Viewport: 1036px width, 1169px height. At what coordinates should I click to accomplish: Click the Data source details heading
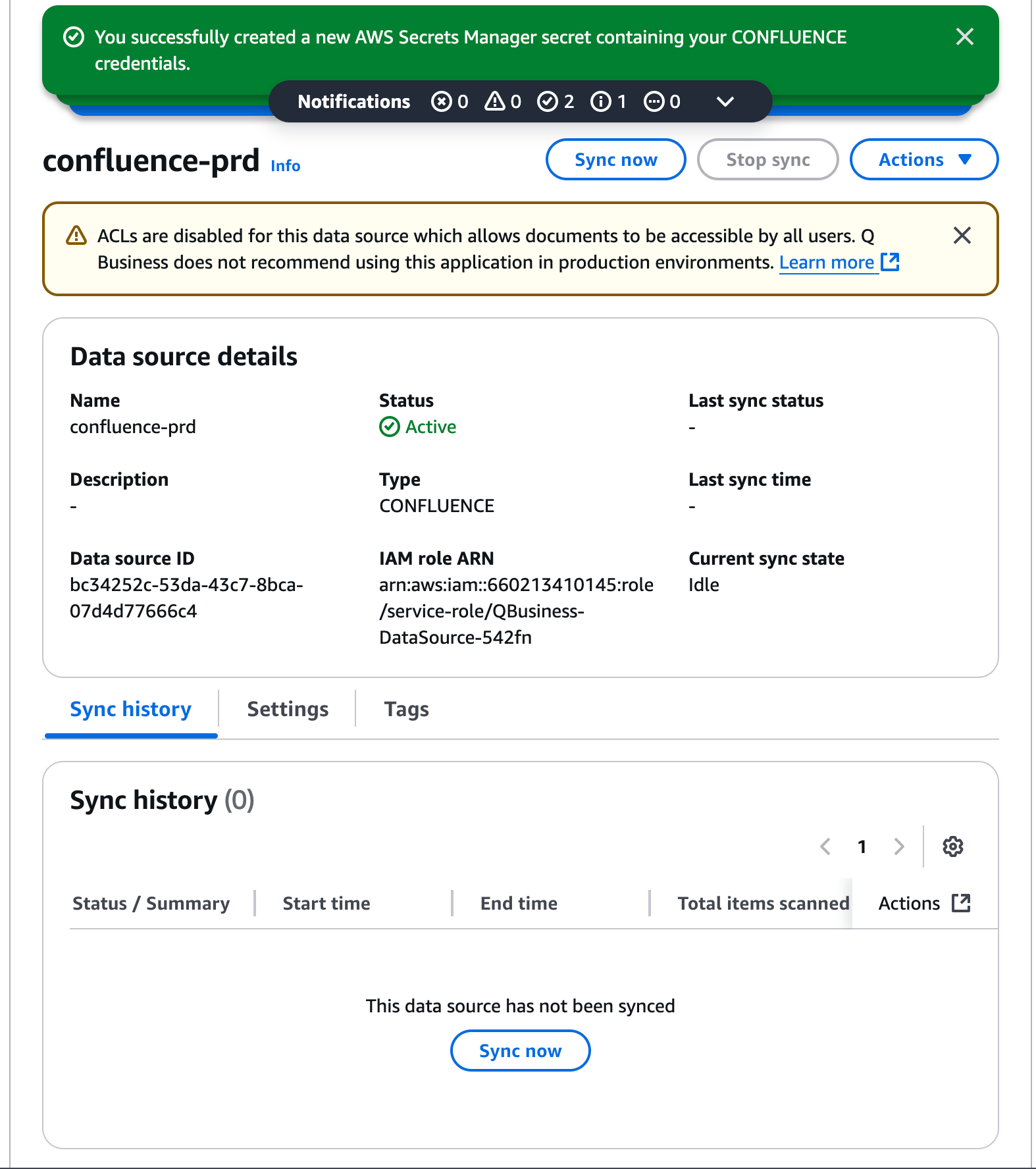click(x=184, y=357)
